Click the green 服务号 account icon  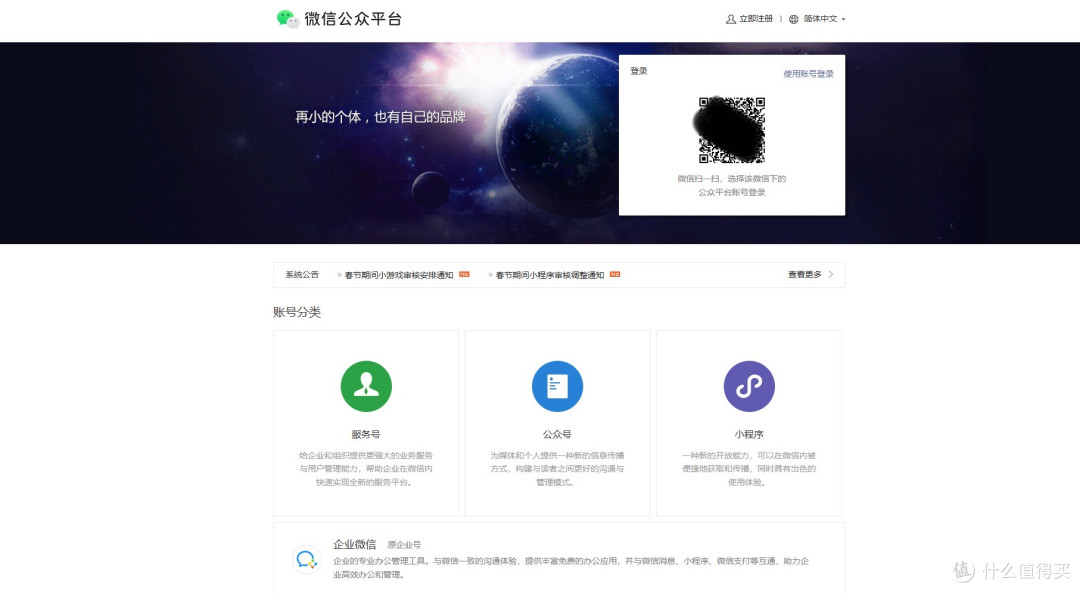click(x=366, y=386)
